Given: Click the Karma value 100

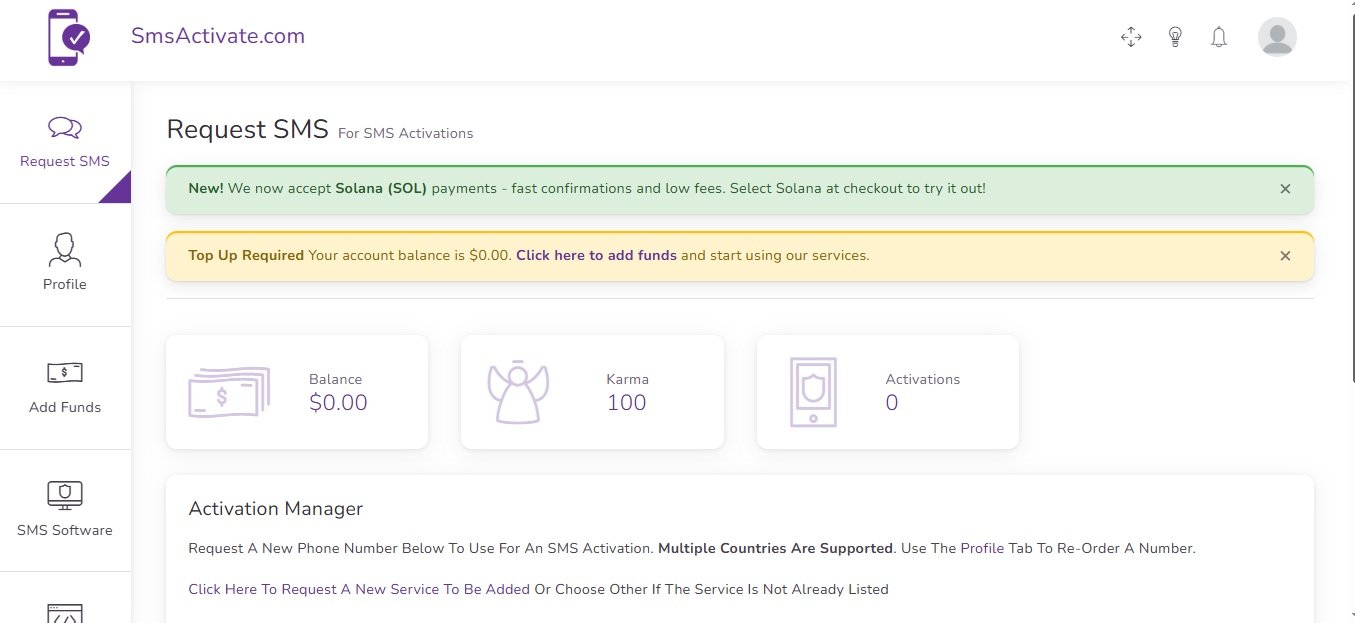Looking at the screenshot, I should pyautogui.click(x=626, y=403).
